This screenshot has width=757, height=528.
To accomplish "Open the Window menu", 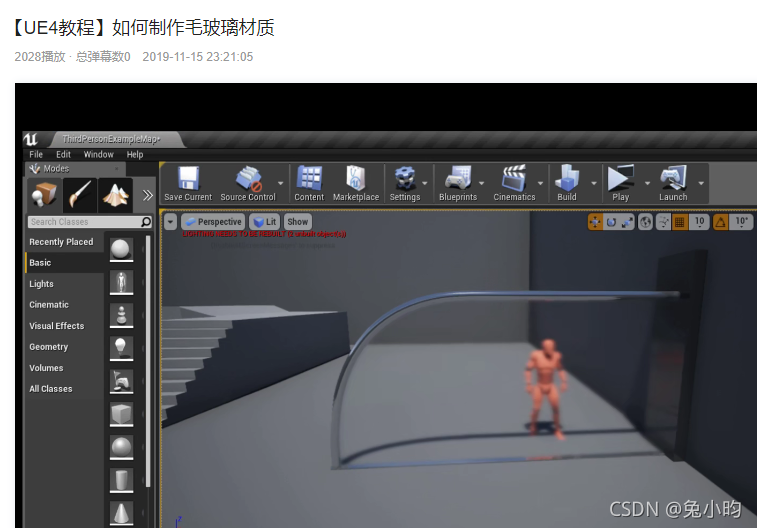I will pos(98,154).
